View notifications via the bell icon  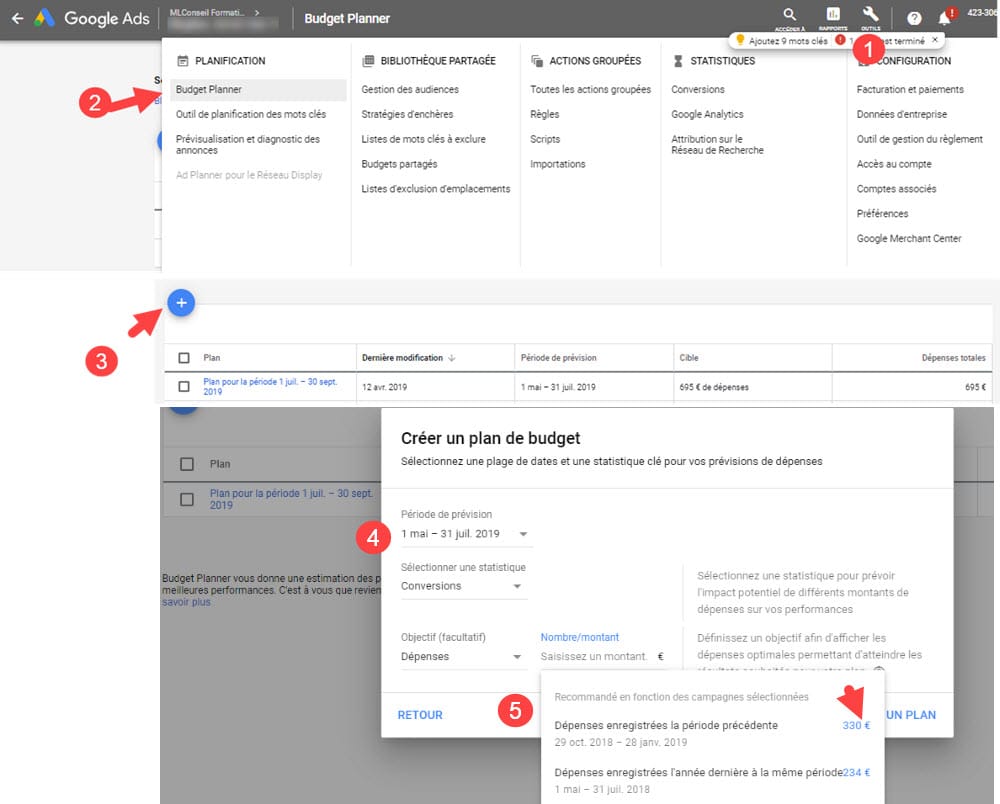coord(943,17)
